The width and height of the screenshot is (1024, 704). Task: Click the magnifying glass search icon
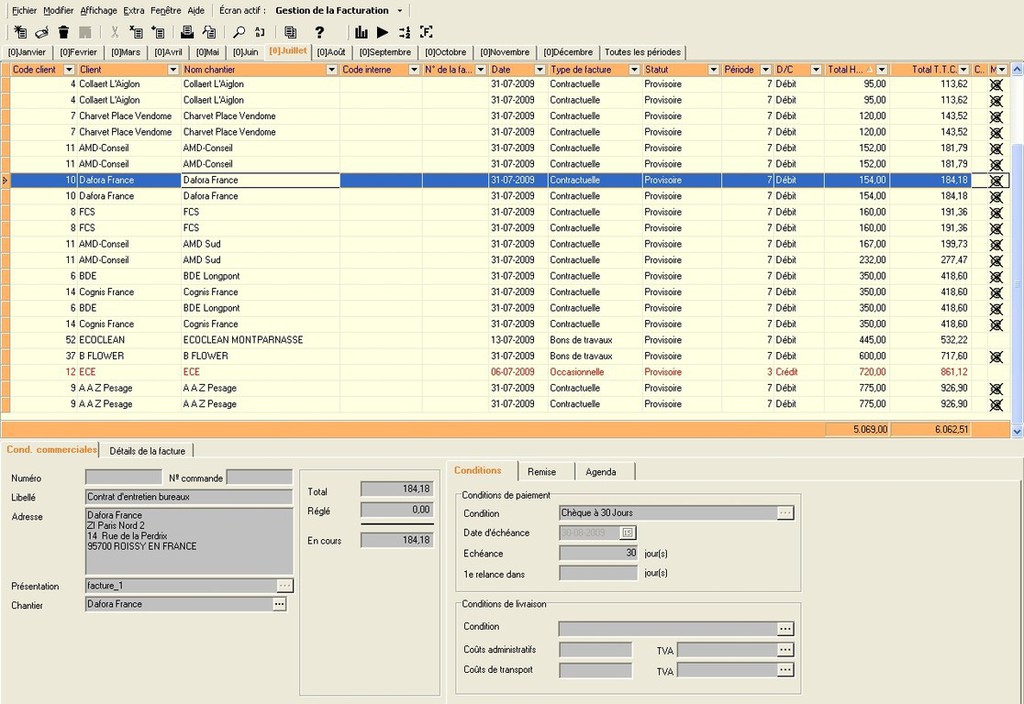click(x=239, y=32)
